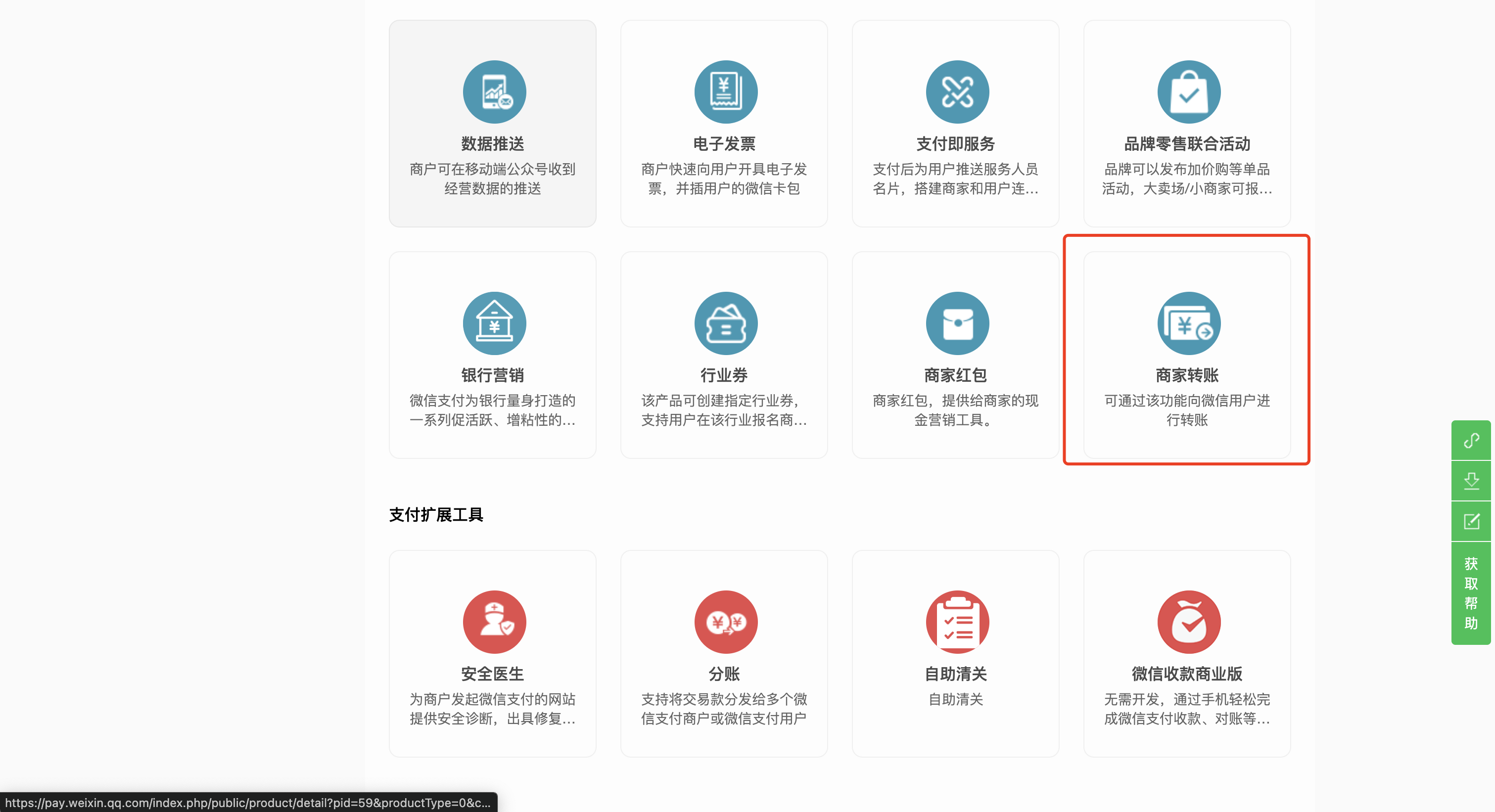Click the 行业券 wallet coupon icon
The height and width of the screenshot is (812, 1495).
point(725,323)
